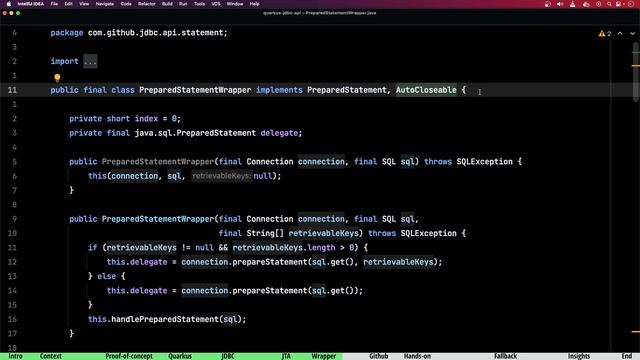Jump to the Insights chapter marker
Screen dimensions: 640x360
(579, 356)
